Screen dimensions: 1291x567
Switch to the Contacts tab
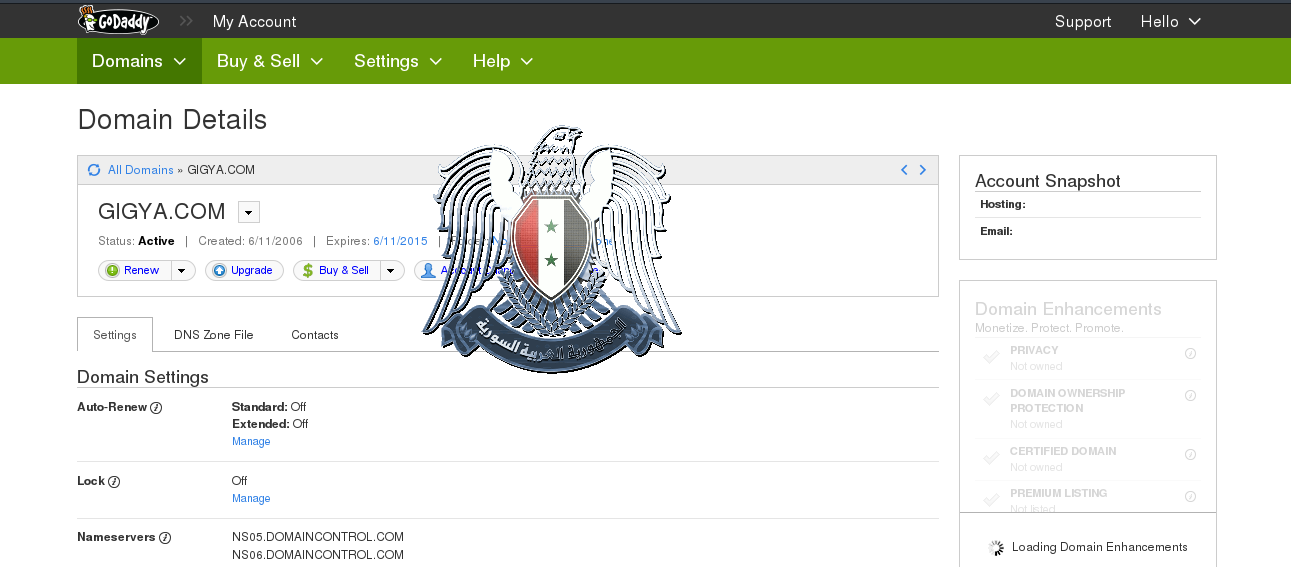[x=315, y=335]
